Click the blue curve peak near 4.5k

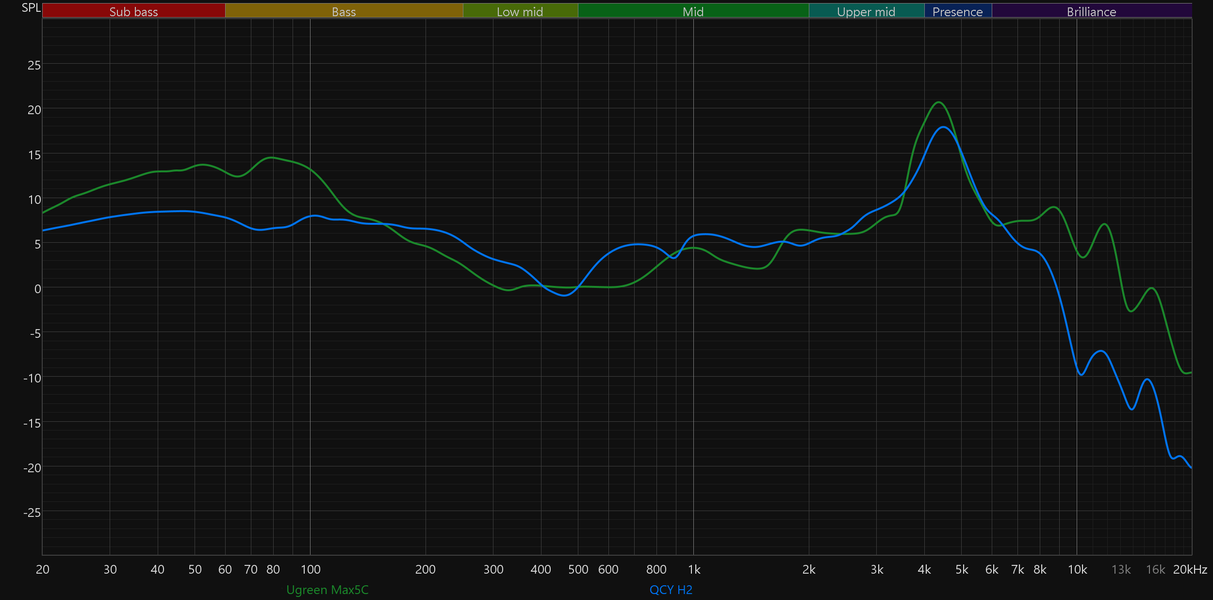click(x=943, y=127)
